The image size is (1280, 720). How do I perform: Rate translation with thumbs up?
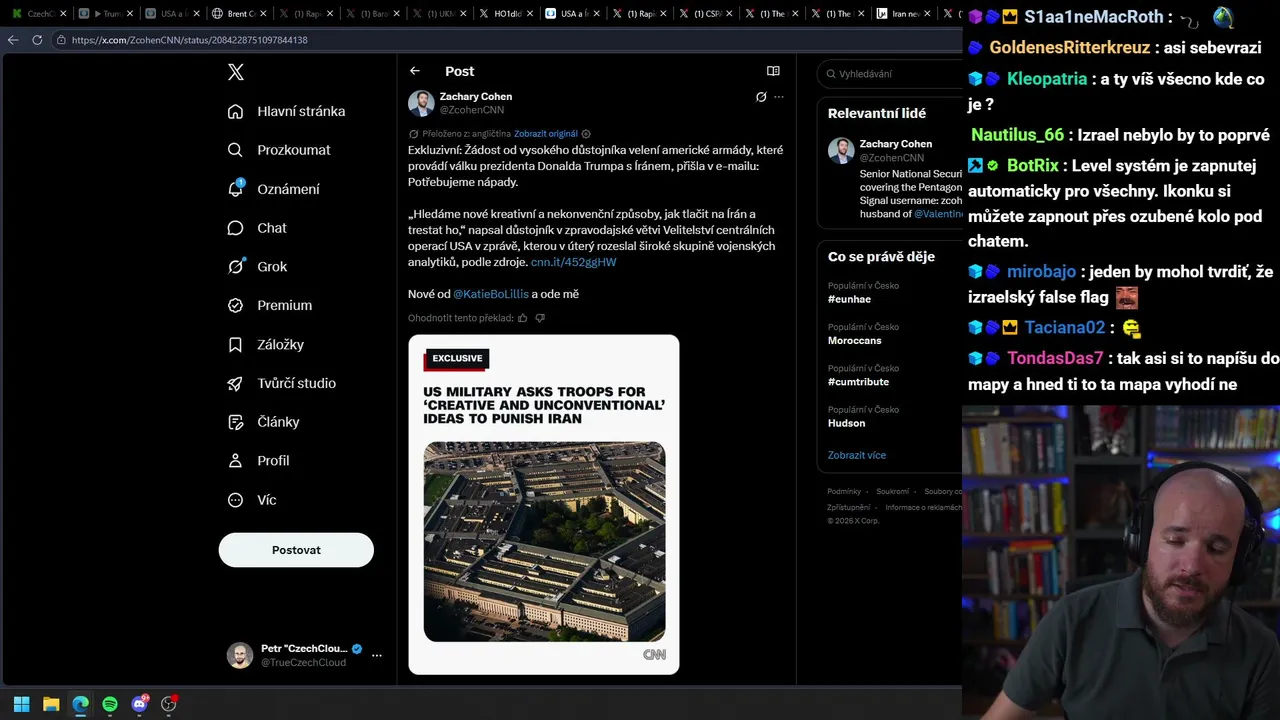point(522,318)
